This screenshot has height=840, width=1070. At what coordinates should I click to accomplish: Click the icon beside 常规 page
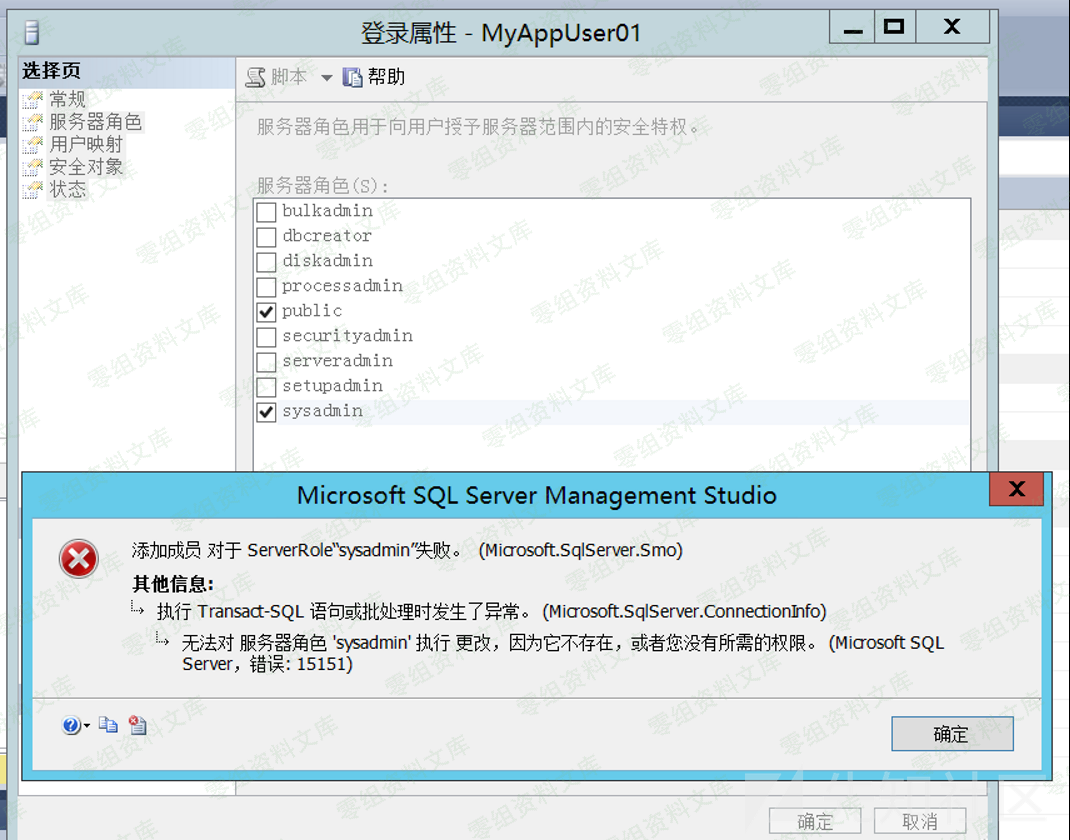click(33, 100)
